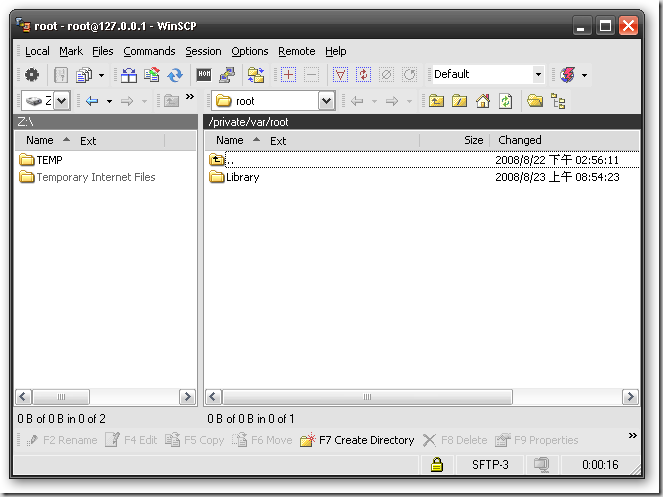Select the Library folder
This screenshot has width=663, height=497.
(x=234, y=177)
